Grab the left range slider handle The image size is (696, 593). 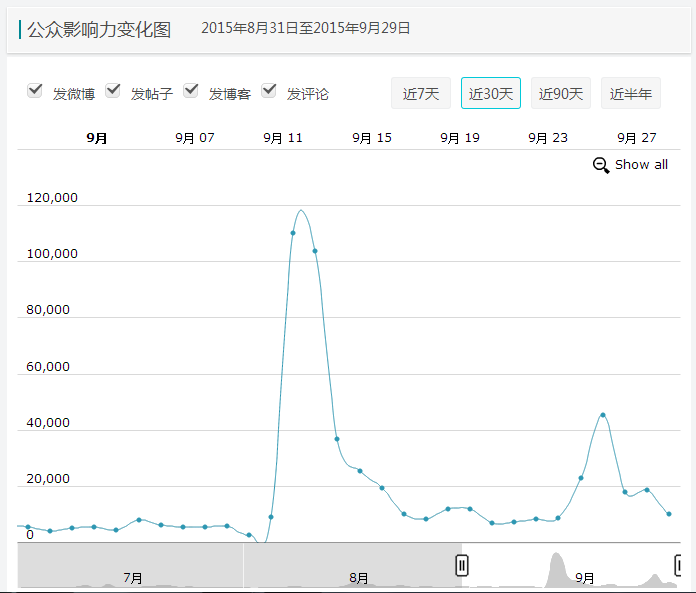[x=462, y=565]
